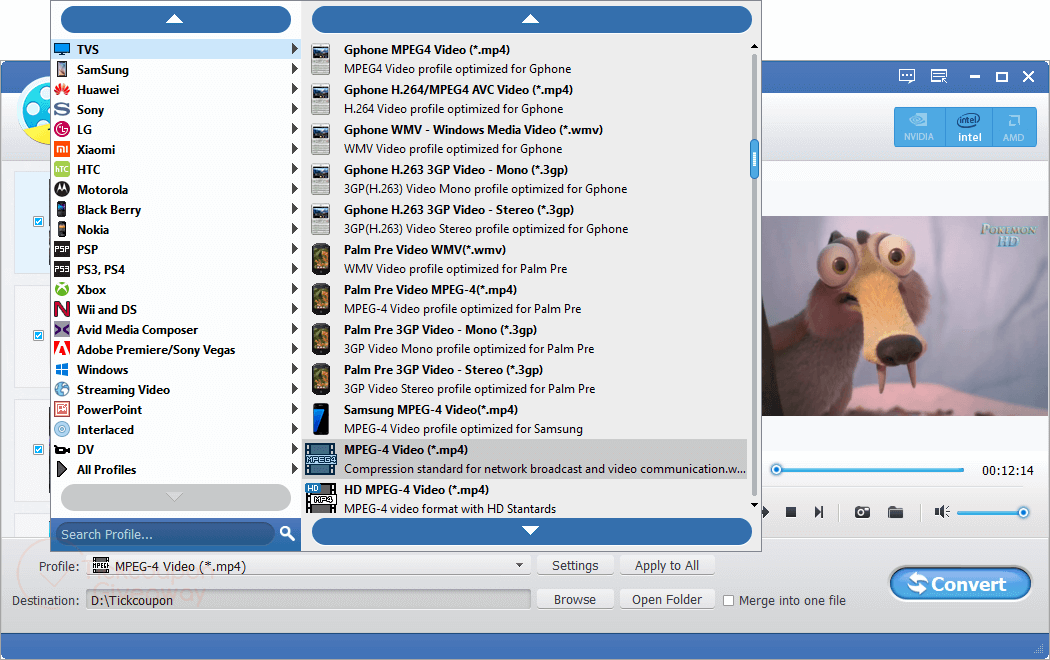Click the Windows logo category icon
Image resolution: width=1050 pixels, height=660 pixels.
[x=62, y=369]
